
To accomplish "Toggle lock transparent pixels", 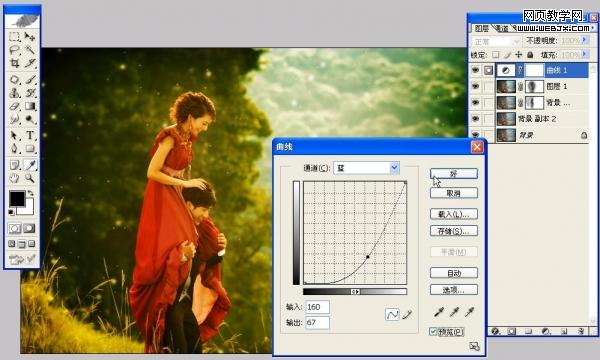I will [x=496, y=55].
